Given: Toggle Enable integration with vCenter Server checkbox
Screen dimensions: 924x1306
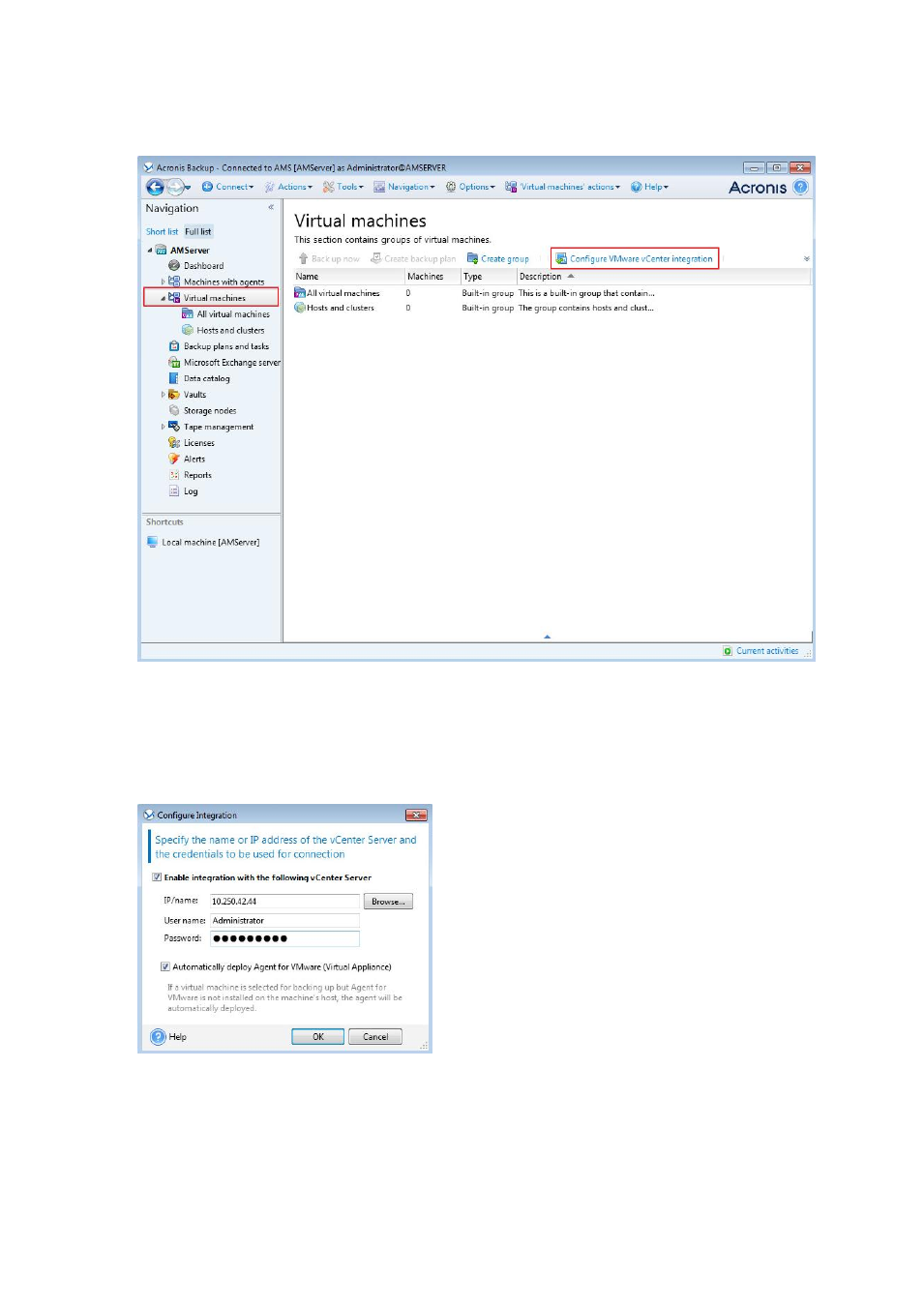Looking at the screenshot, I should tap(157, 877).
